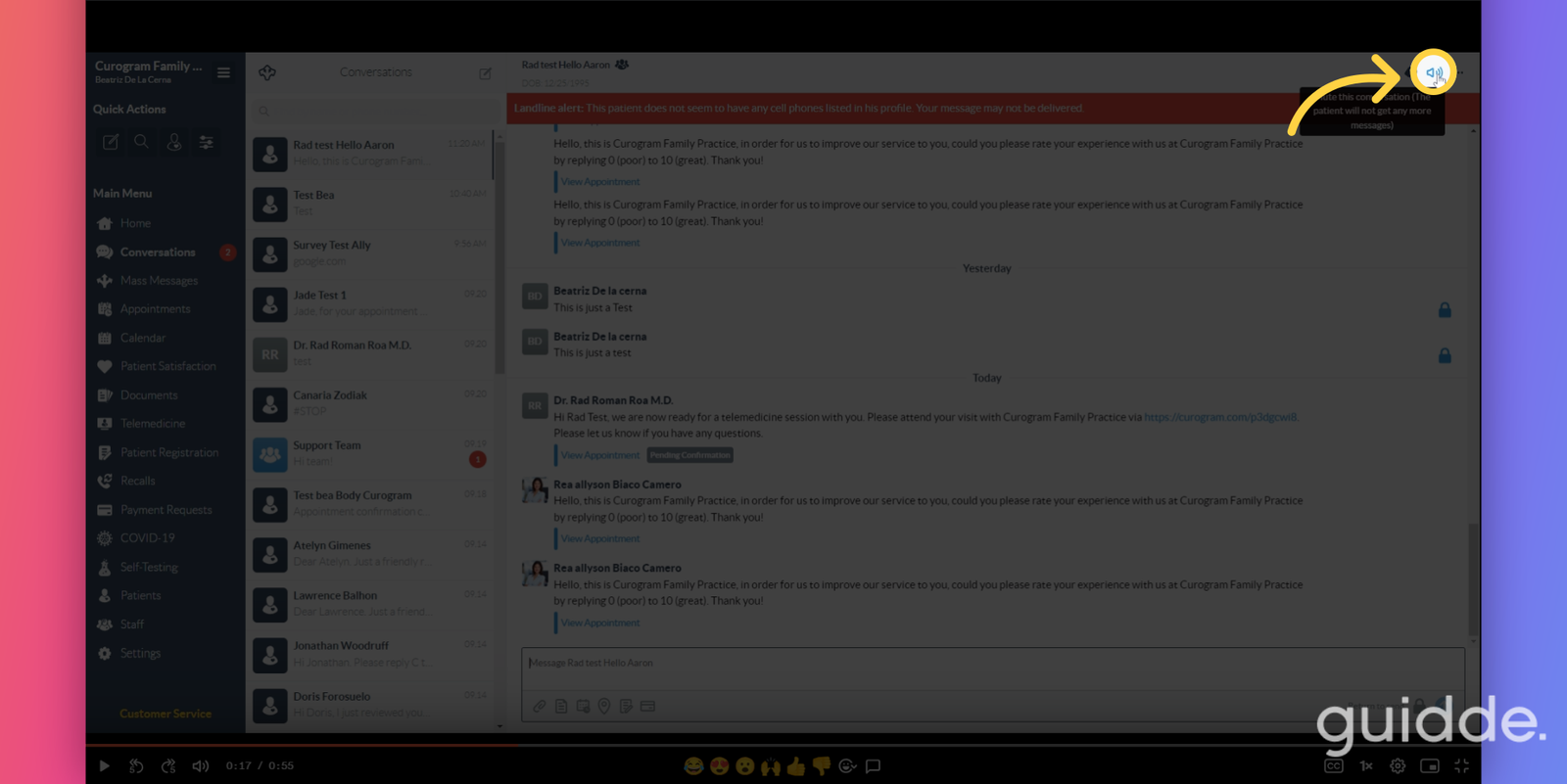Click the Quick Actions search magnifier icon
The image size is (1567, 784).
point(142,142)
